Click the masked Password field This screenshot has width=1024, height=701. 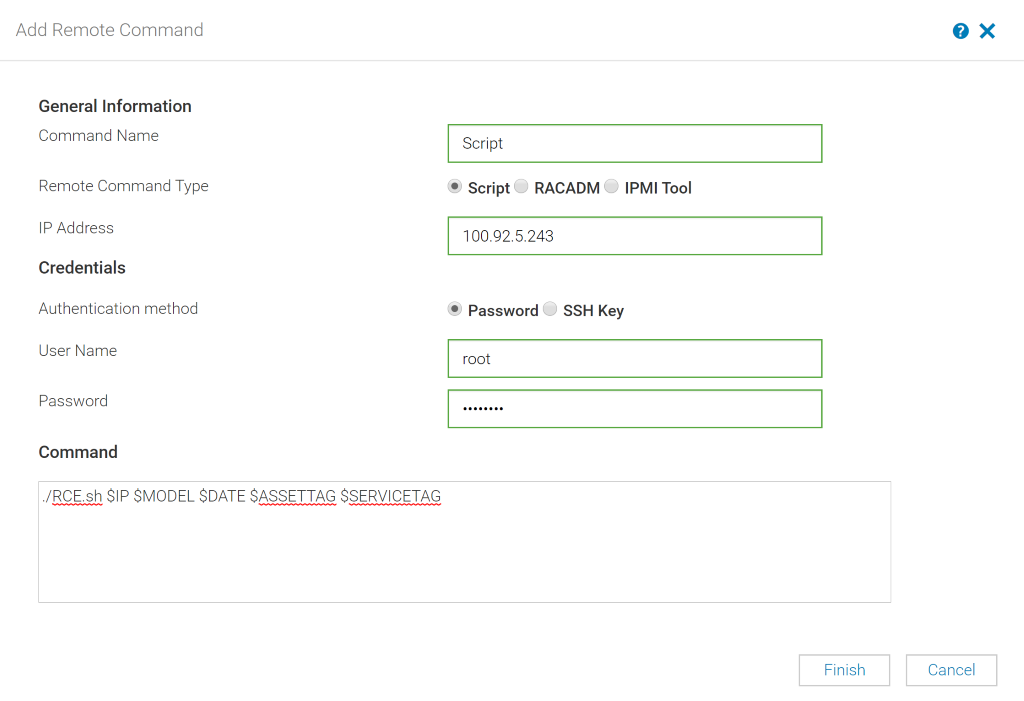pos(634,408)
